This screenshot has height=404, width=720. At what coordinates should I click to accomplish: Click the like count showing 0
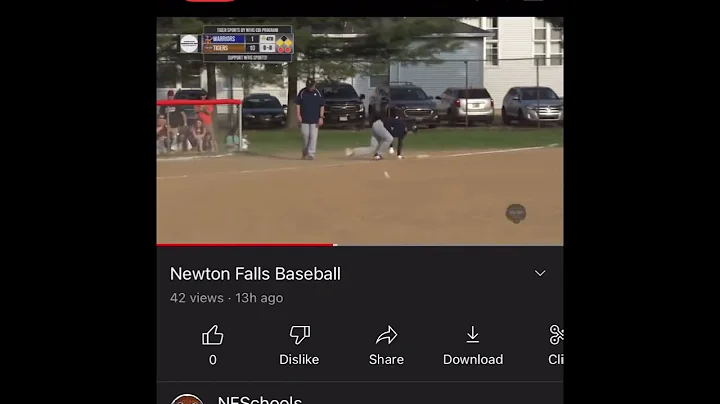(x=213, y=359)
